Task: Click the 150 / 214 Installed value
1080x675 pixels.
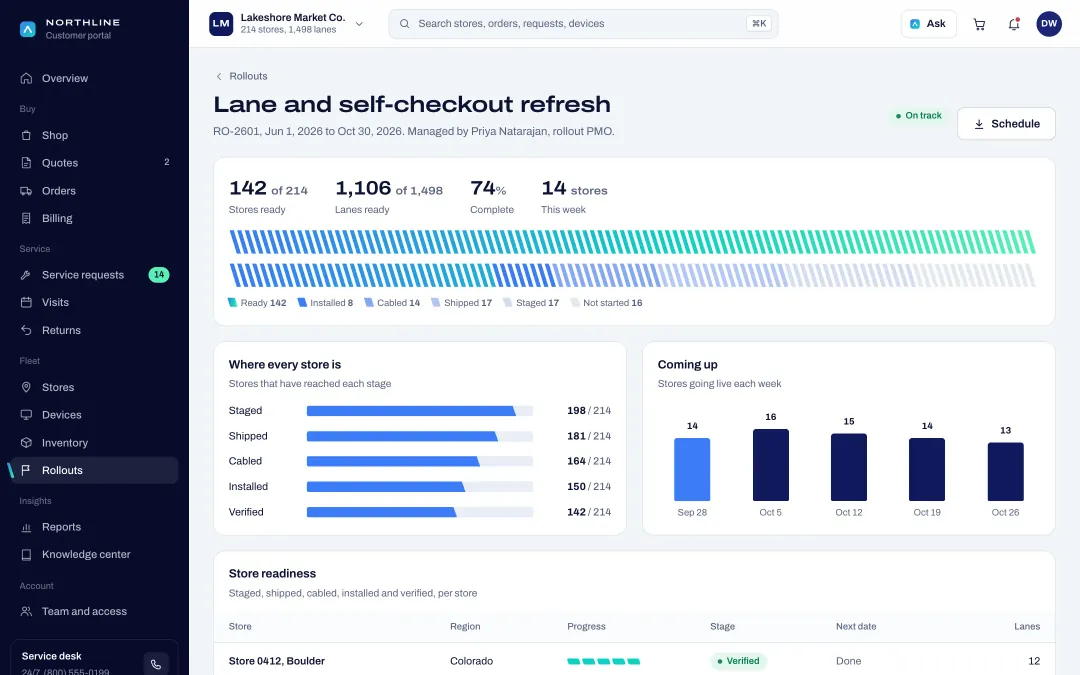Action: pyautogui.click(x=589, y=487)
